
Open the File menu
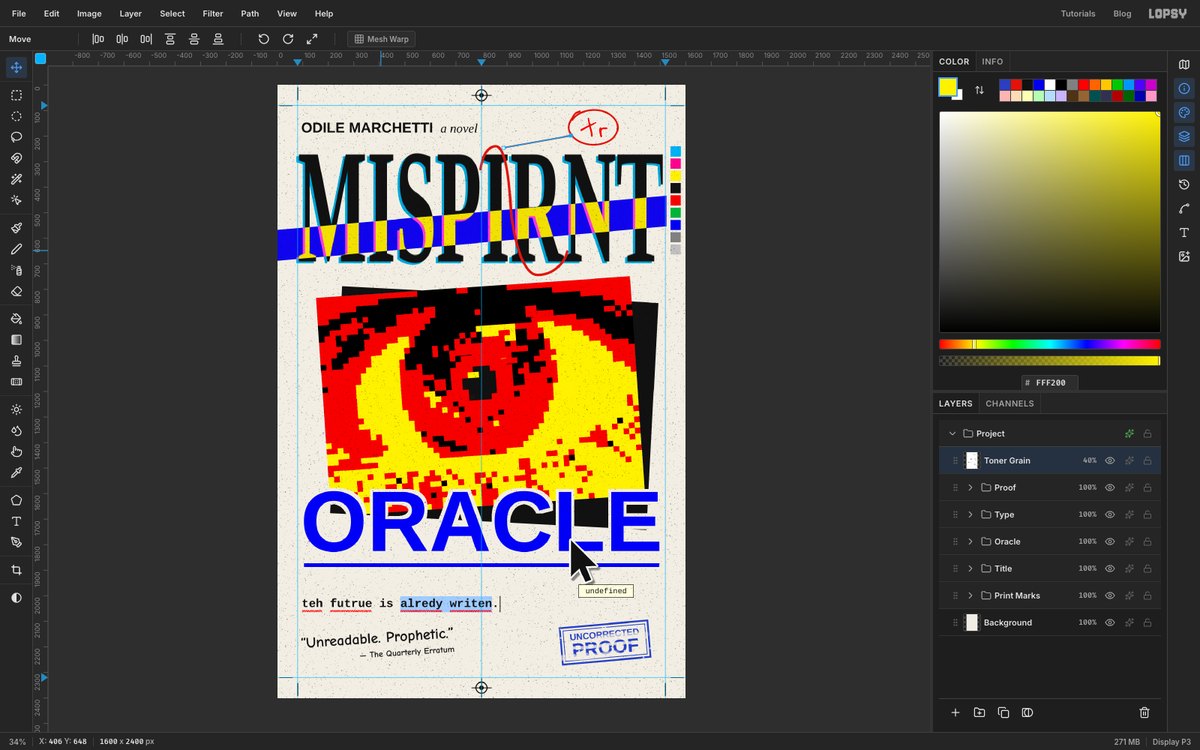coord(19,14)
